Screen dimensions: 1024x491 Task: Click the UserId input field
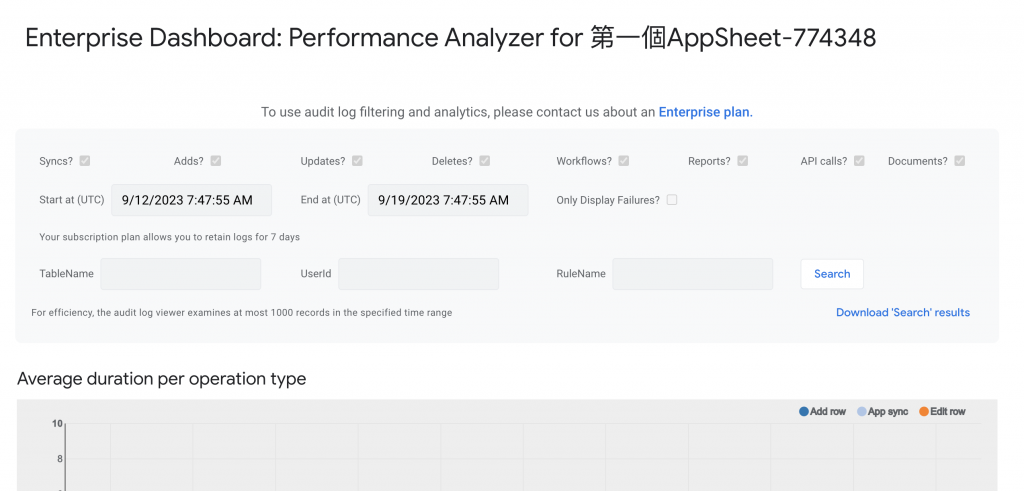[418, 274]
